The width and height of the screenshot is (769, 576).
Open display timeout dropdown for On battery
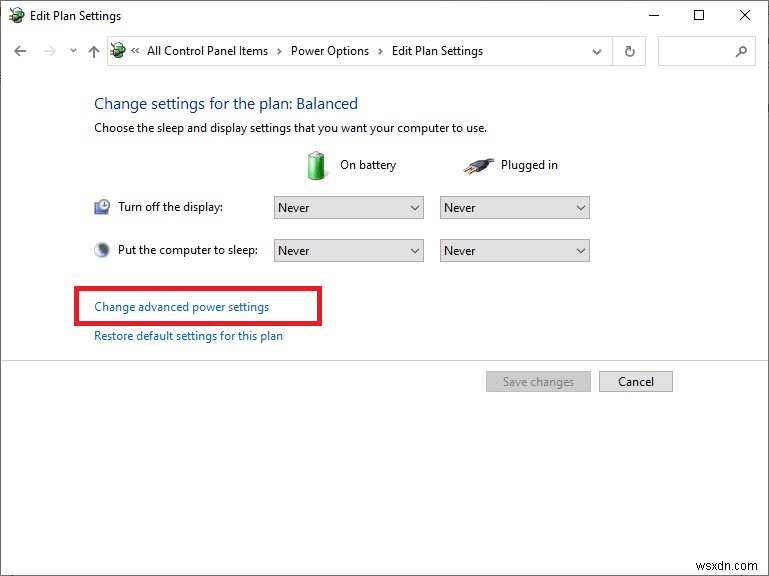[x=349, y=208]
